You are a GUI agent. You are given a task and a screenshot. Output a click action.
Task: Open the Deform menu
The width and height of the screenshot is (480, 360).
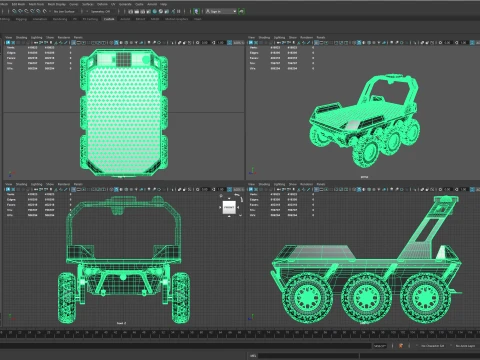tap(102, 4)
